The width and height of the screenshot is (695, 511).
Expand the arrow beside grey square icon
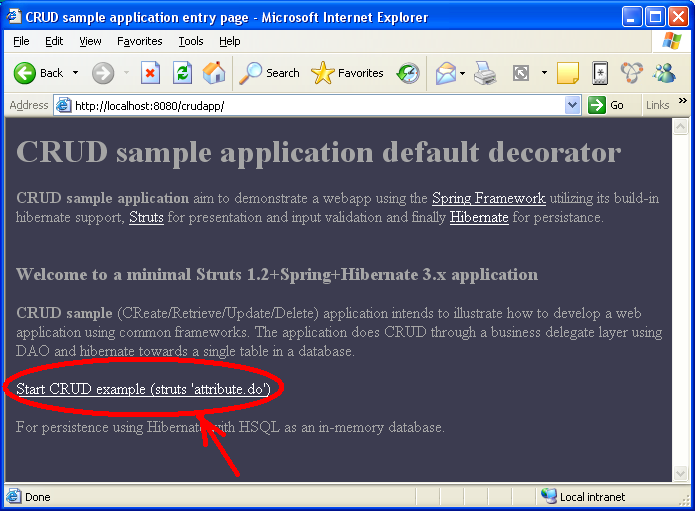point(544,73)
